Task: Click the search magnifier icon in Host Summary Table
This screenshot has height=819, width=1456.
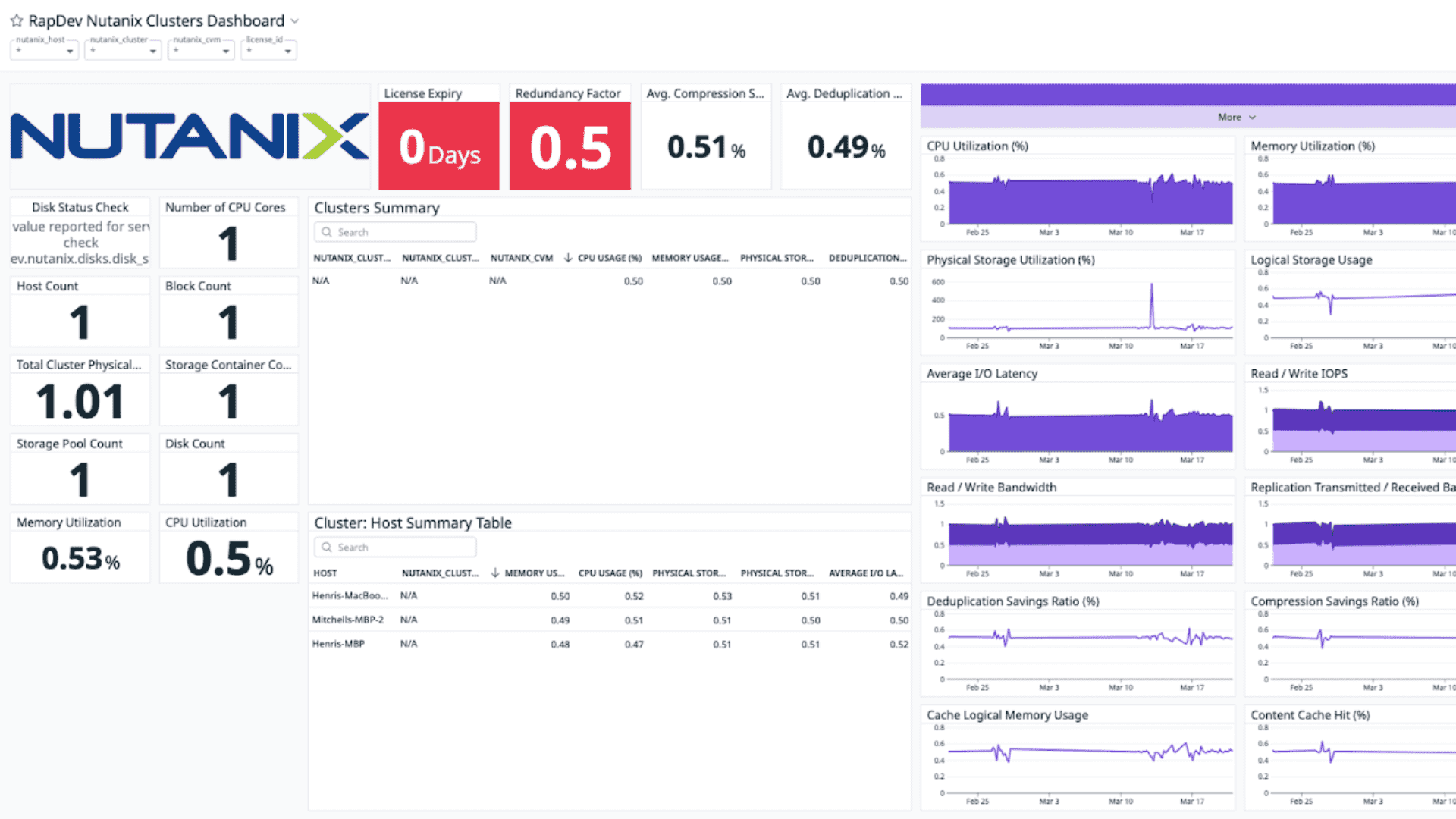Action: [x=327, y=548]
